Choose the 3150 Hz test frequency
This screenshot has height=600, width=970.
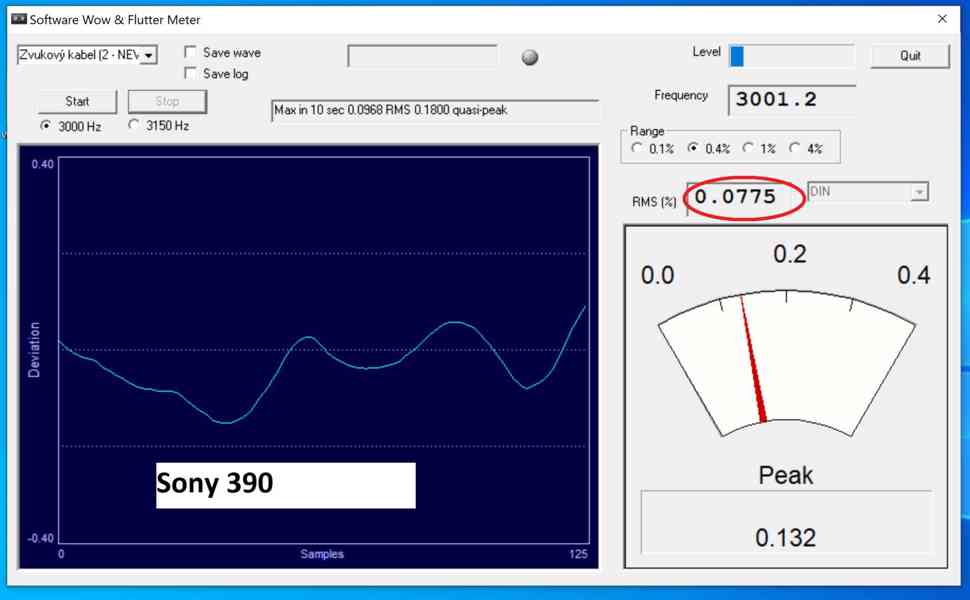pyautogui.click(x=134, y=126)
